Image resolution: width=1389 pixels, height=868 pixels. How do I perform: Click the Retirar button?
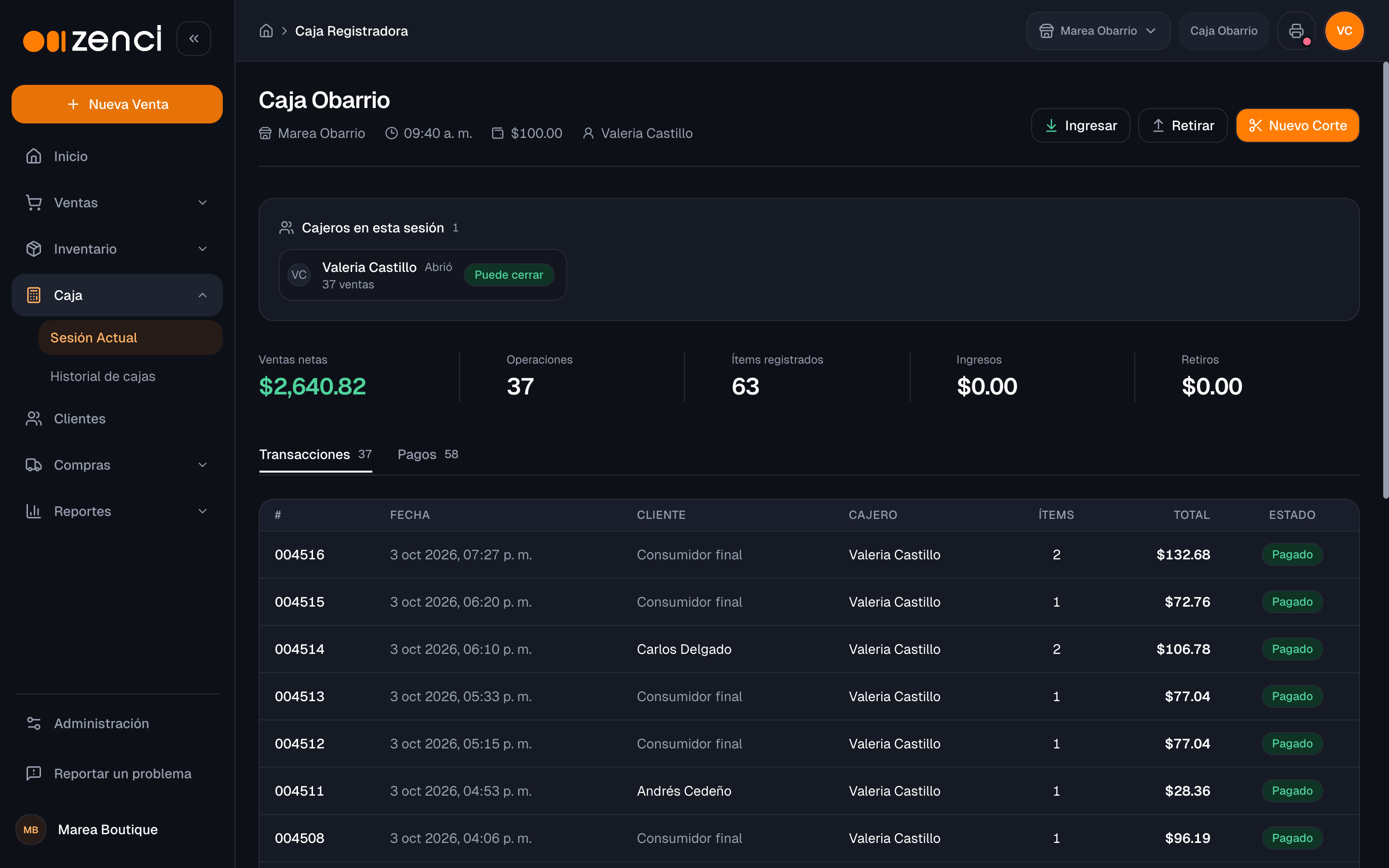coord(1183,125)
